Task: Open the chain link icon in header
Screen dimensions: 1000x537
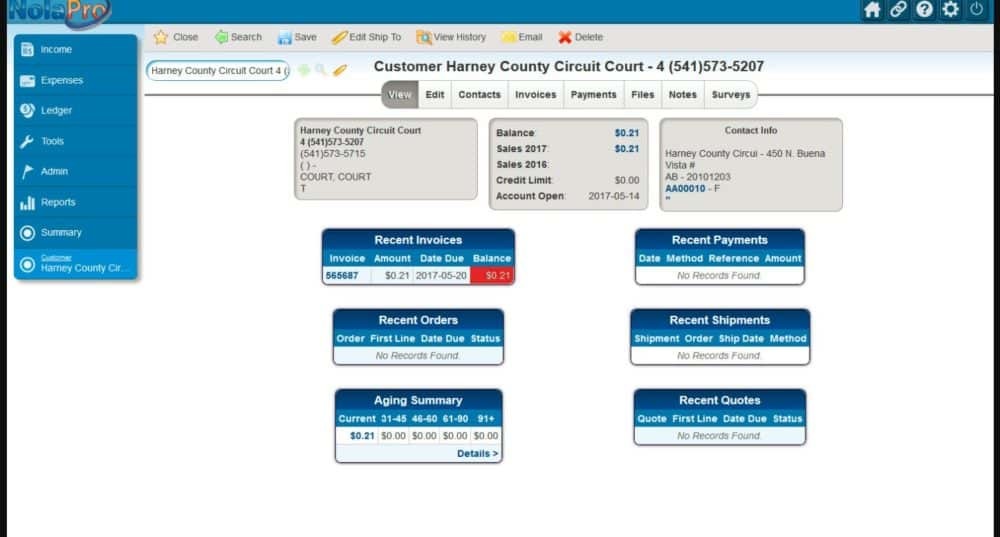Action: 898,10
